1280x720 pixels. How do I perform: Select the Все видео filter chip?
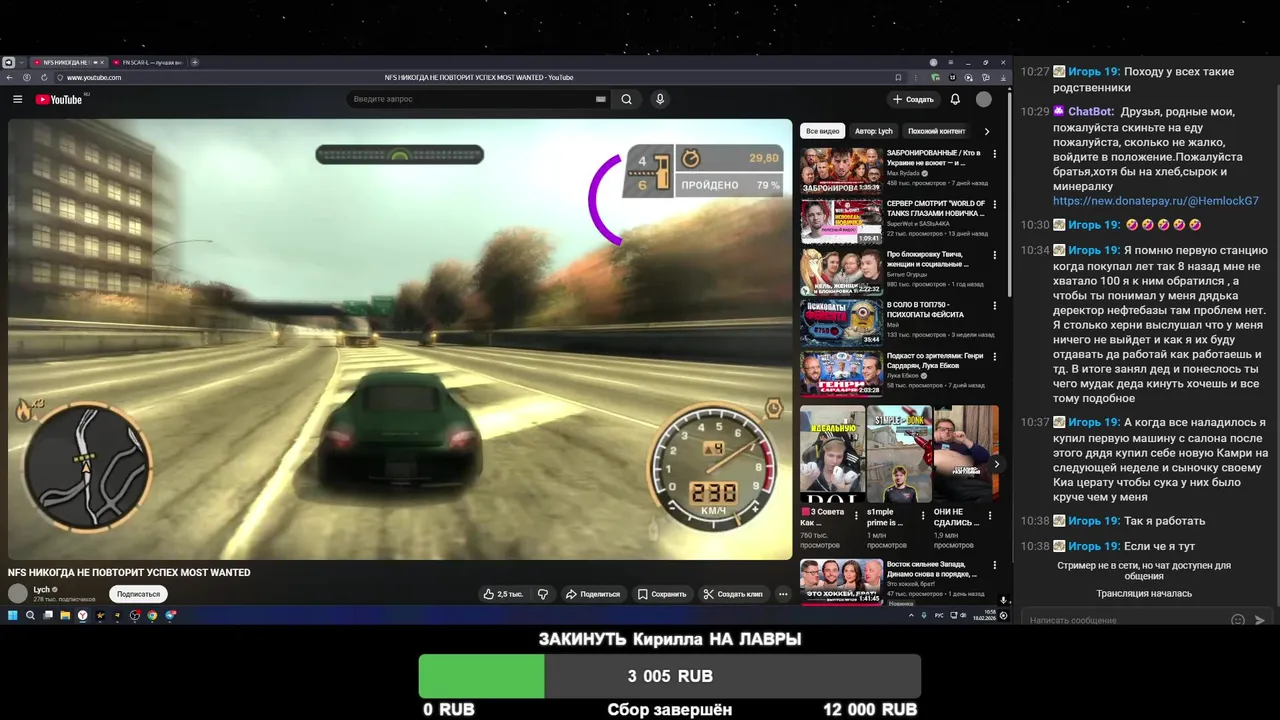(823, 131)
